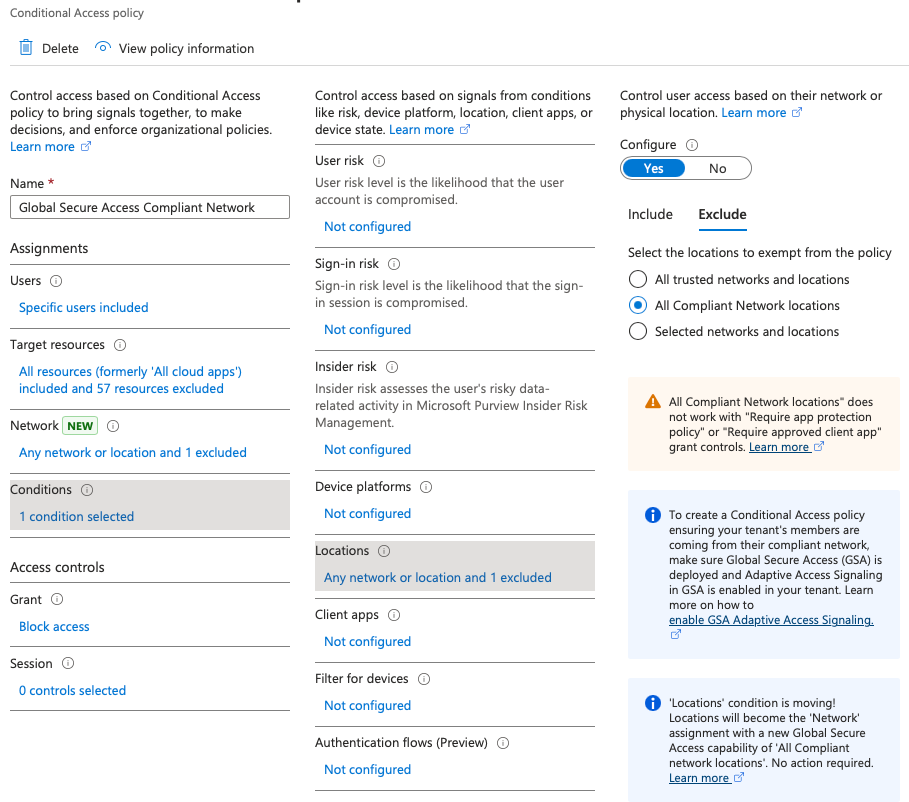This screenshot has width=909, height=802.
Task: Click the info icon beside Configure
Action: click(x=692, y=145)
